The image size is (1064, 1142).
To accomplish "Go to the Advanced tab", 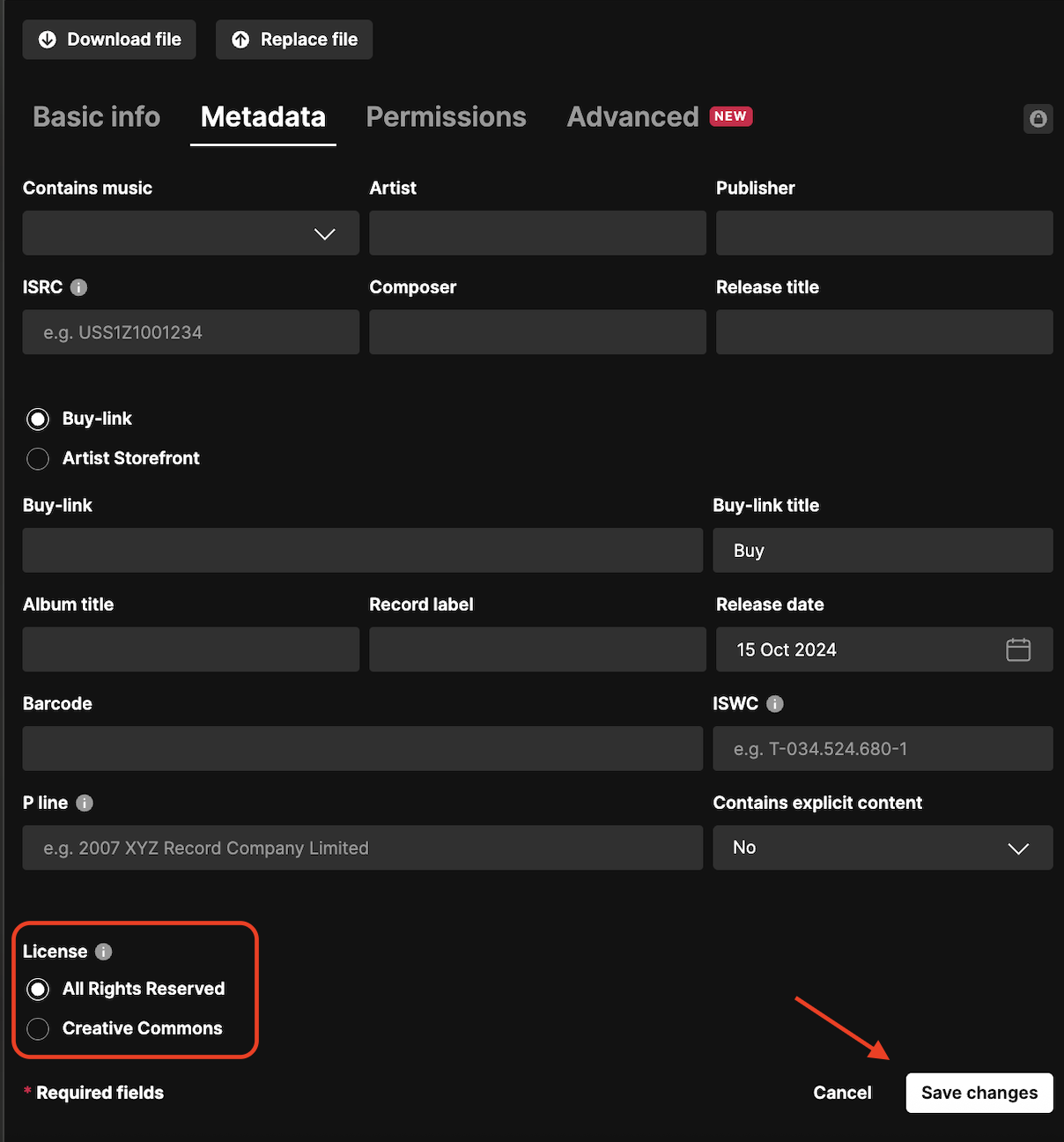I will [x=632, y=117].
